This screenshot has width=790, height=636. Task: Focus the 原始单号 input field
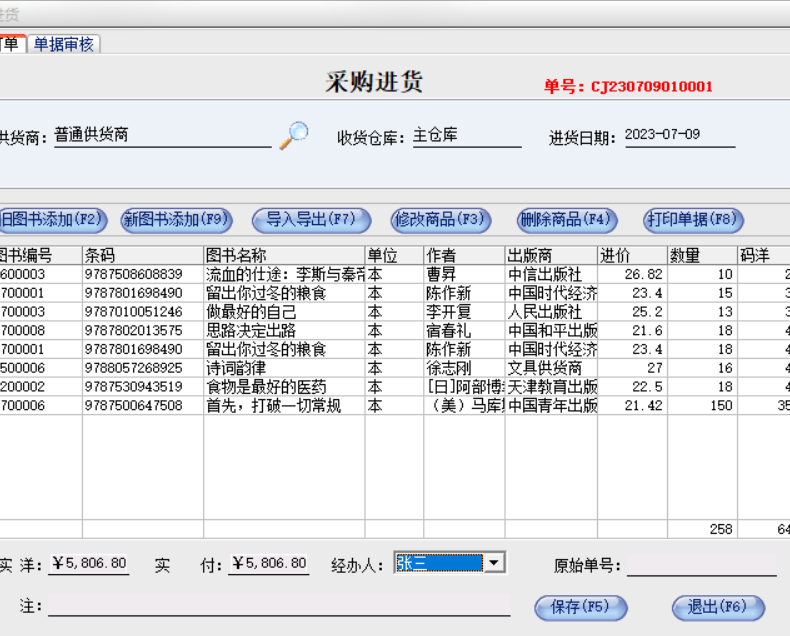click(701, 565)
